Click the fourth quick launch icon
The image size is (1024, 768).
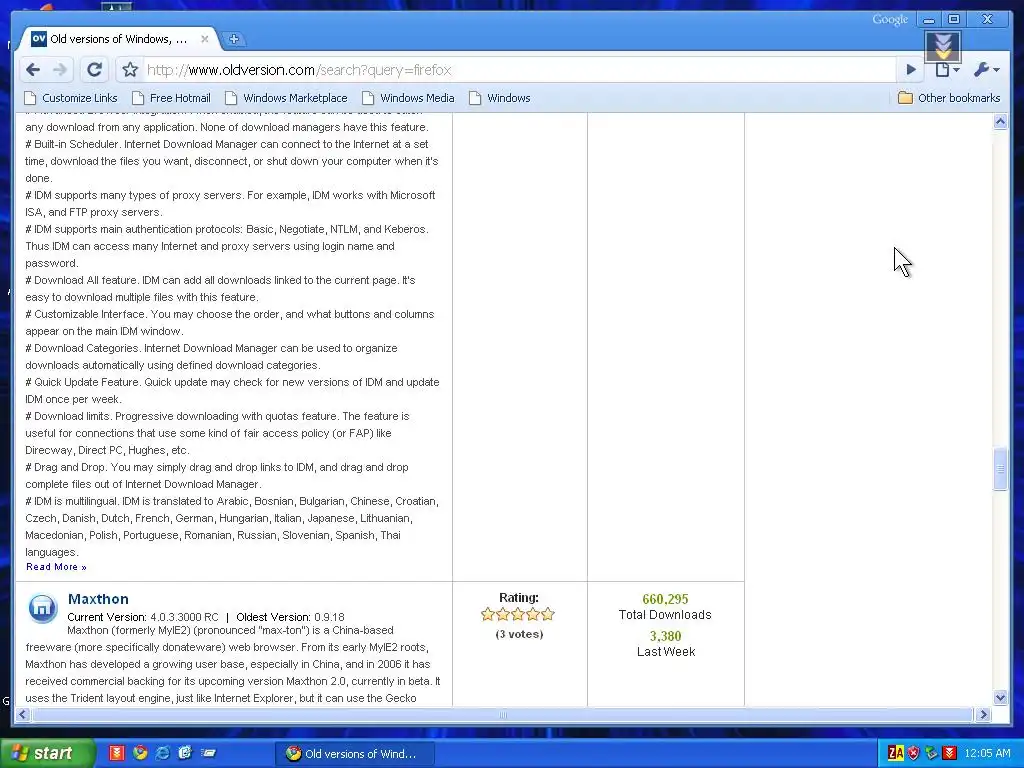[185, 753]
